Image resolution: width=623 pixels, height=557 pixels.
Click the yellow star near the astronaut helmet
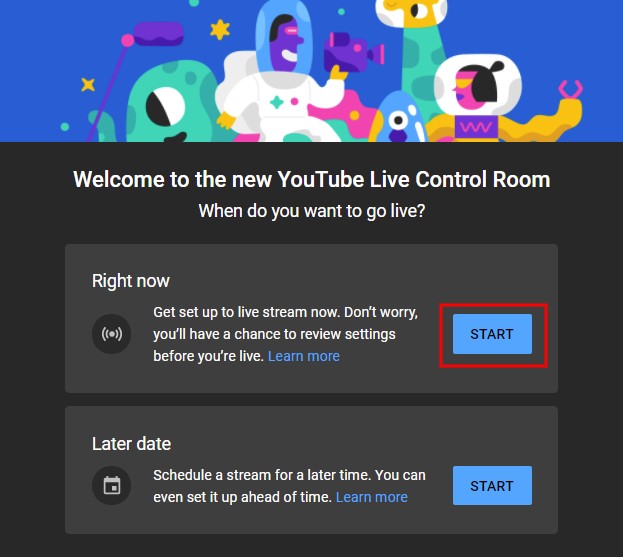coord(220,30)
